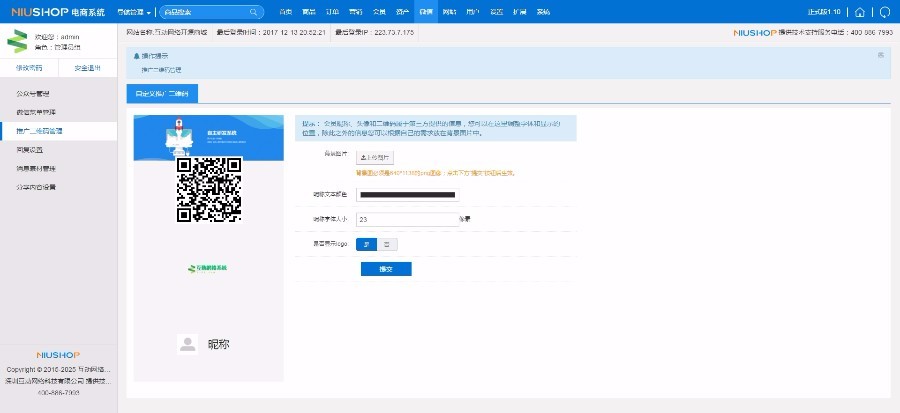This screenshot has width=900, height=413.
Task: Set show logo toggle to 否
Action: (x=387, y=244)
